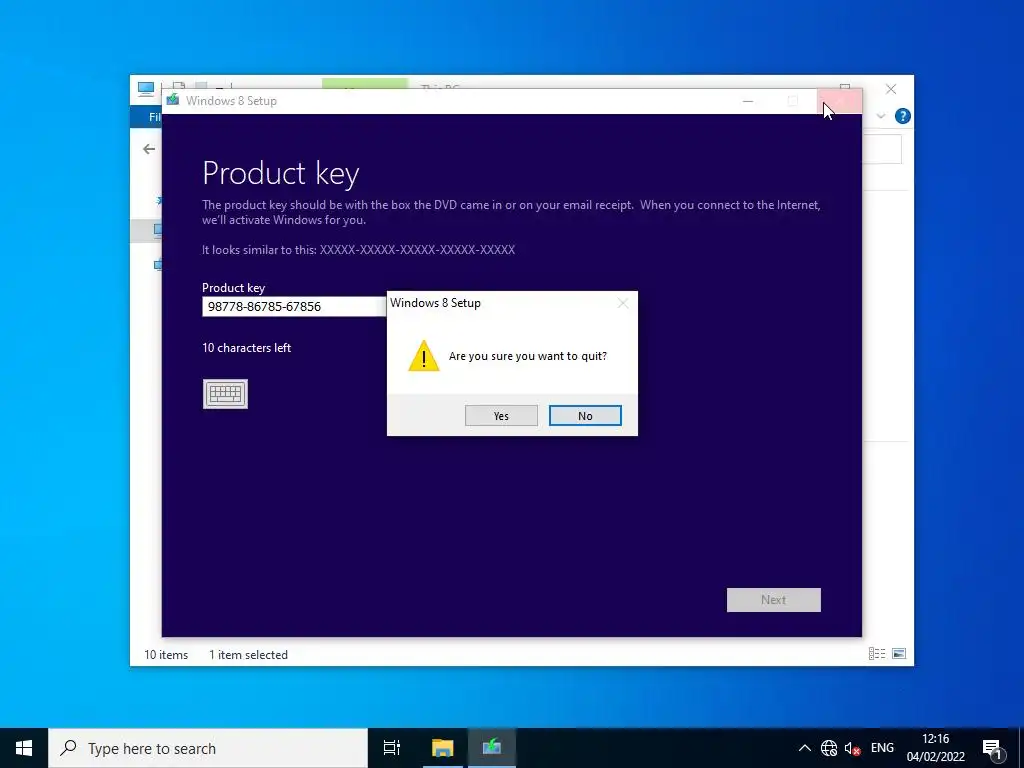Confirm quitting by clicking Yes
This screenshot has height=768, width=1024.
point(501,416)
